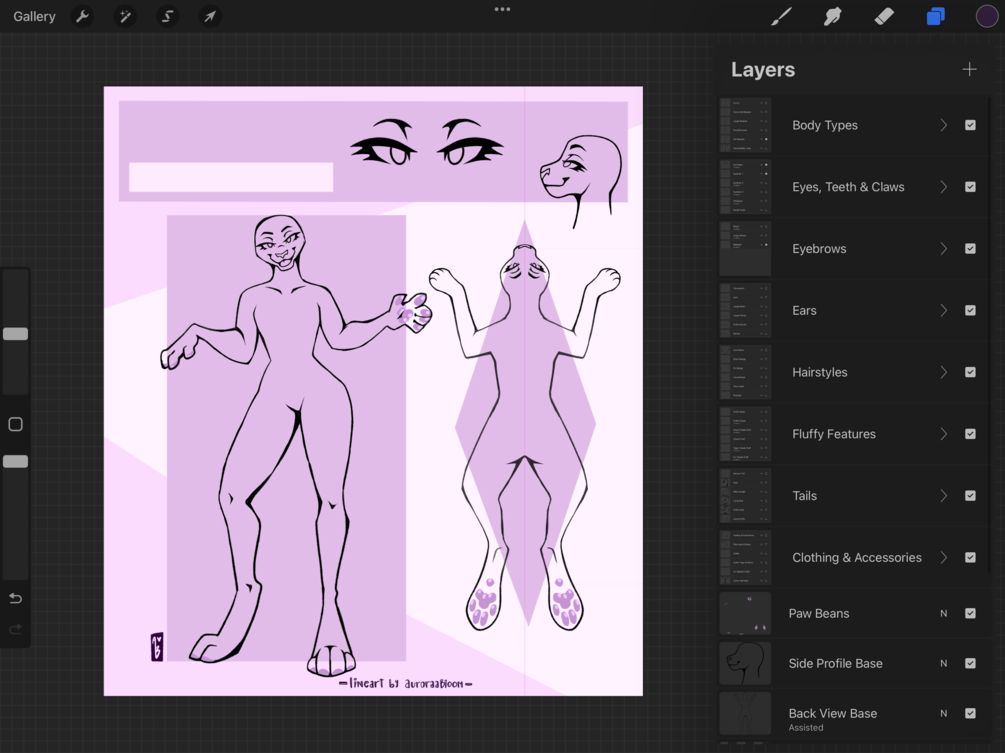Tap the undo arrow in sidebar
The image size is (1005, 753).
[x=15, y=598]
